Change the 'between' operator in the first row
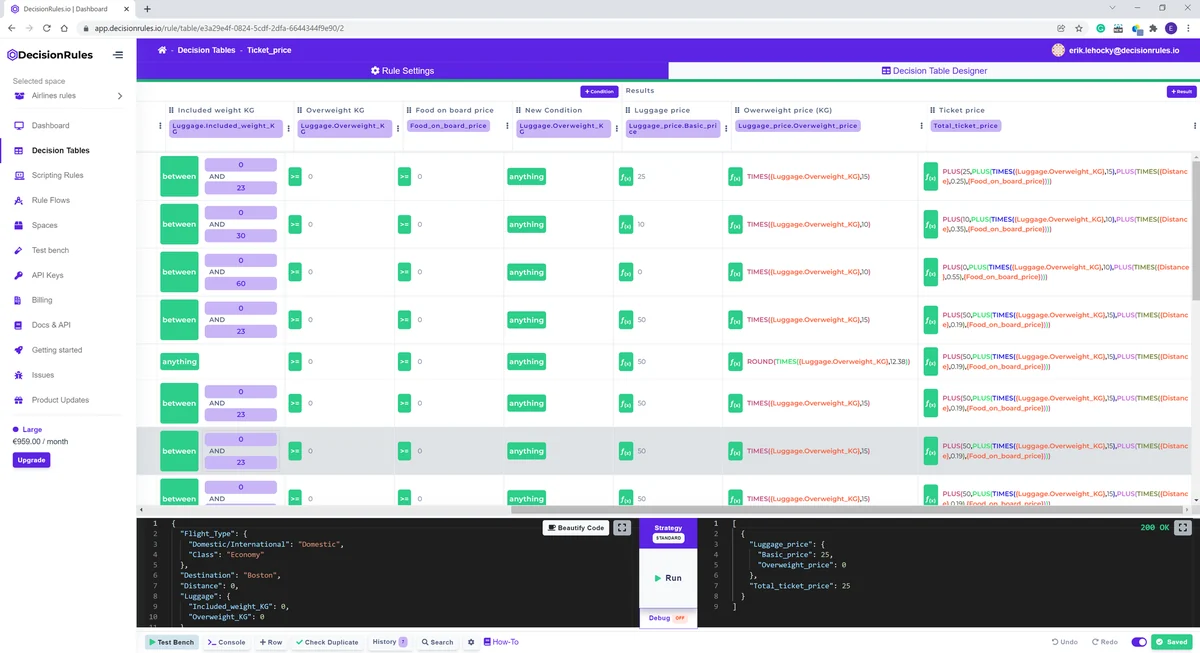1200x653 pixels. coord(180,176)
